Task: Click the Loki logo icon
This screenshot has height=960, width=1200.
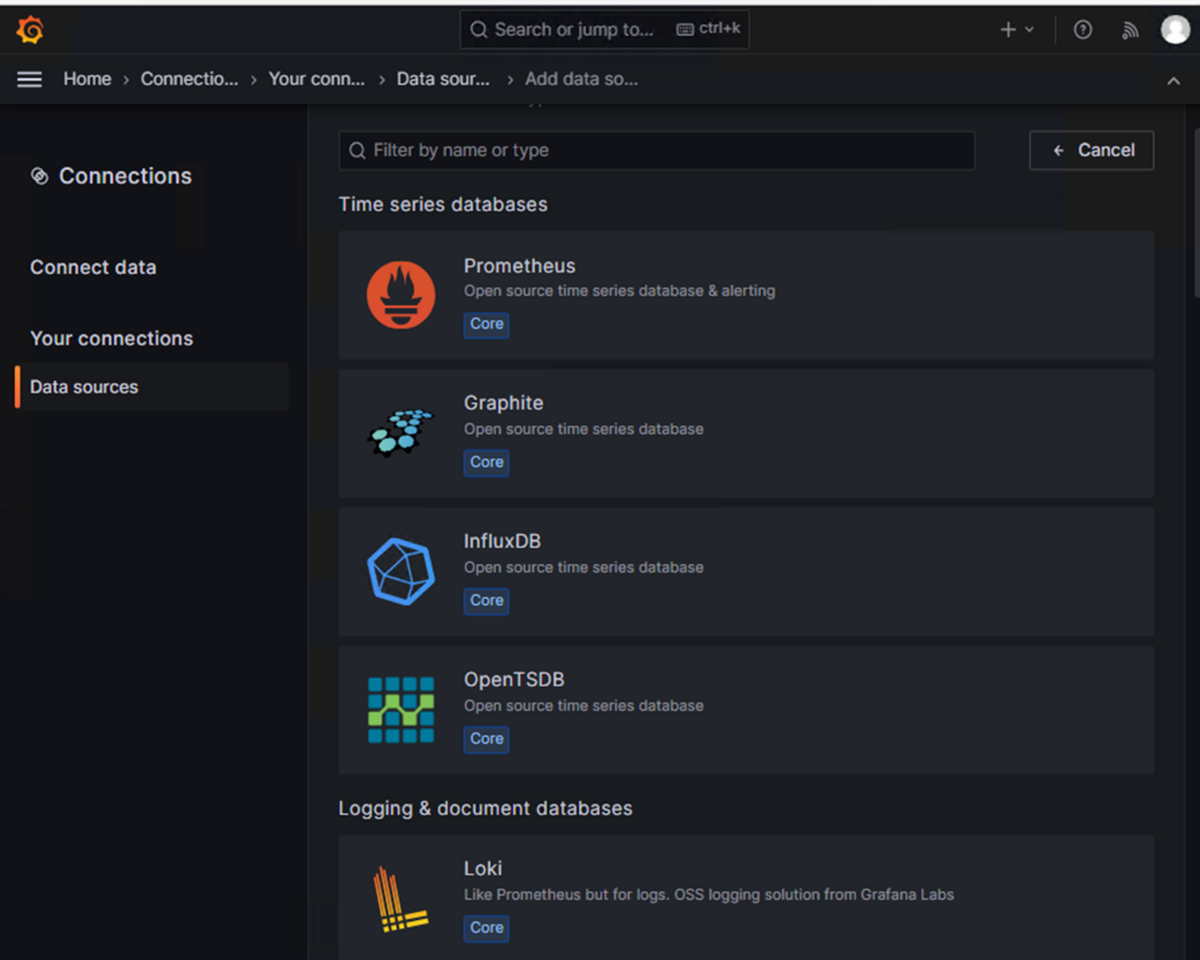Action: point(401,899)
